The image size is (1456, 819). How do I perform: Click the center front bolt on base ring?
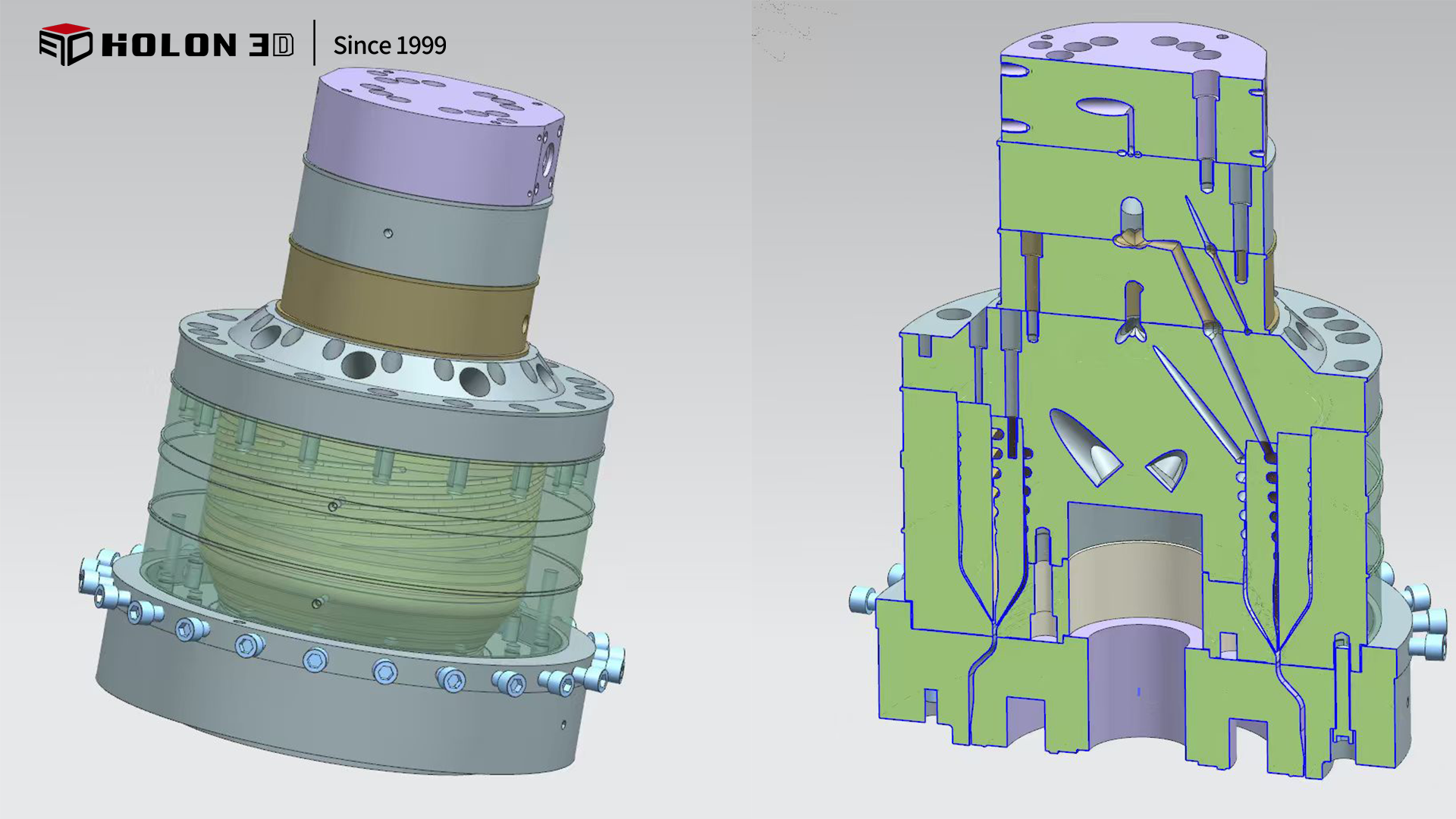(316, 660)
